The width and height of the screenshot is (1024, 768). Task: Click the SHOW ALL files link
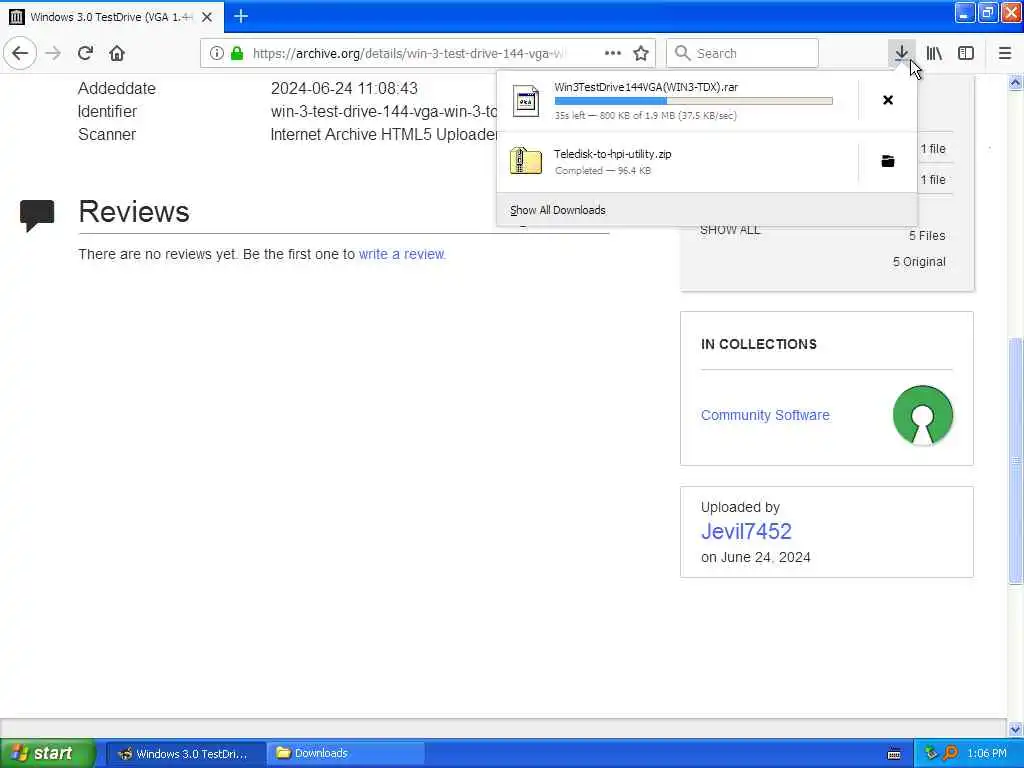click(x=730, y=231)
